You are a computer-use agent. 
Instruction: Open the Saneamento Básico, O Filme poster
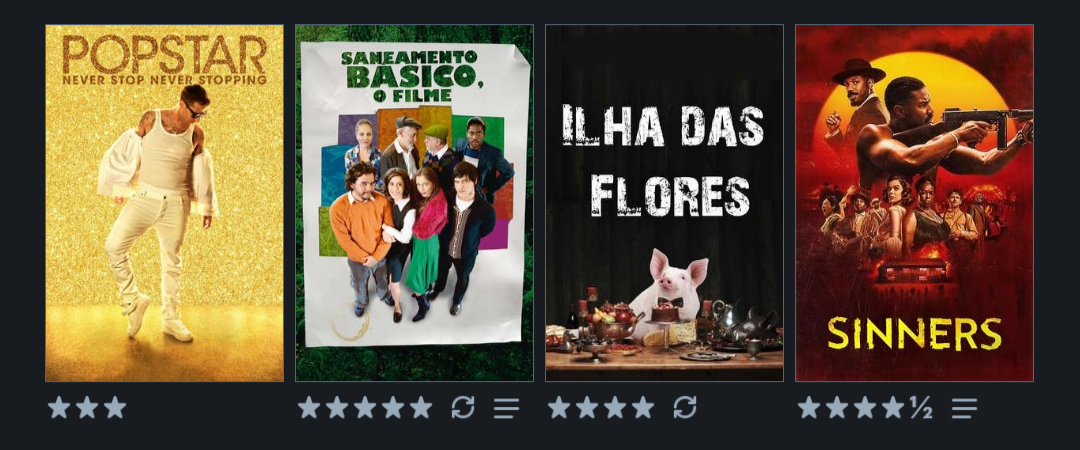tap(415, 203)
